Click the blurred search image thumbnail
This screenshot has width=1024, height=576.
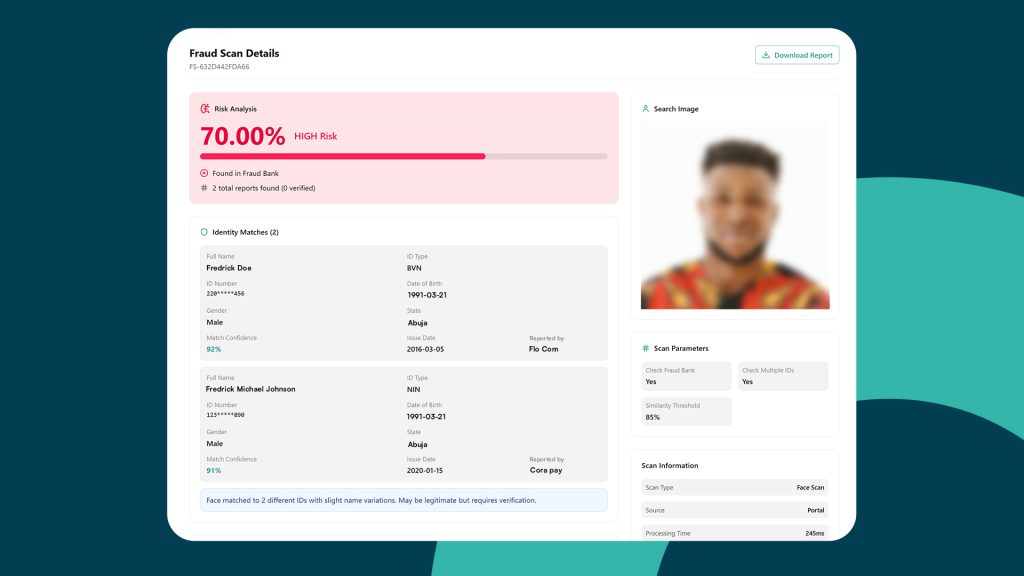735,215
